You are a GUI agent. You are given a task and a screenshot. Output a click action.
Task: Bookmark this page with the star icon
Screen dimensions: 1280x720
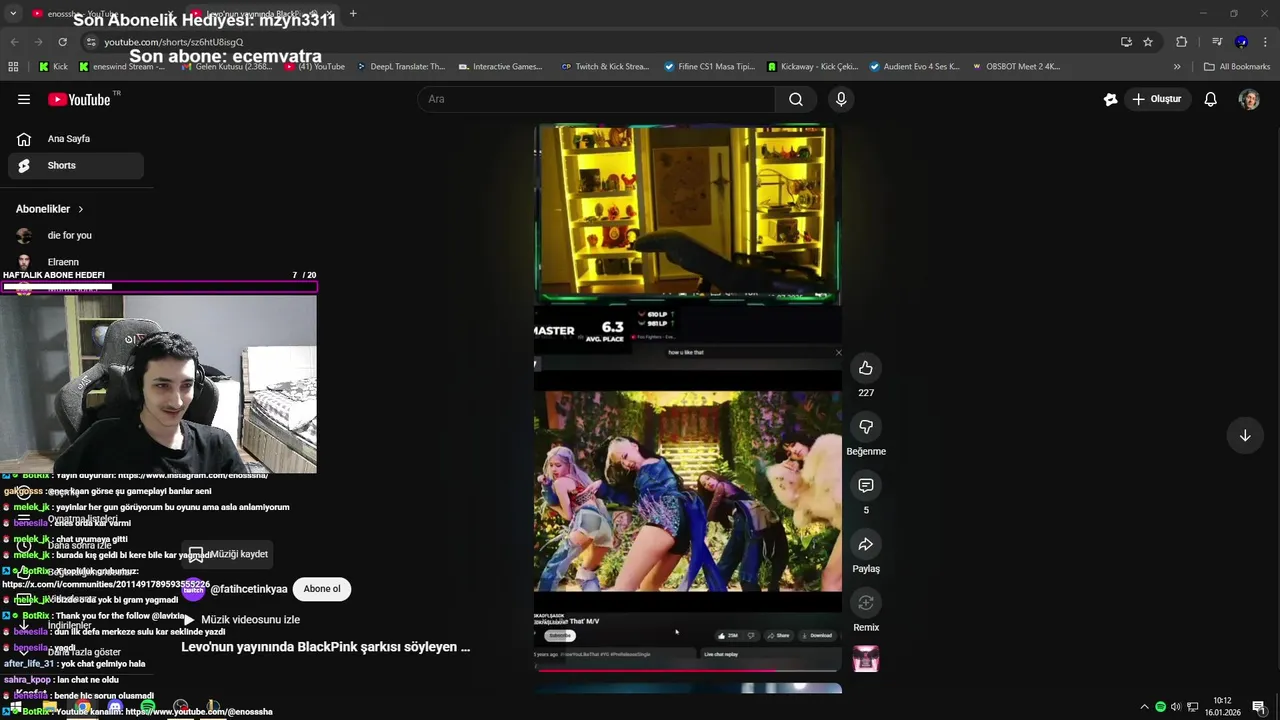pos(1148,42)
